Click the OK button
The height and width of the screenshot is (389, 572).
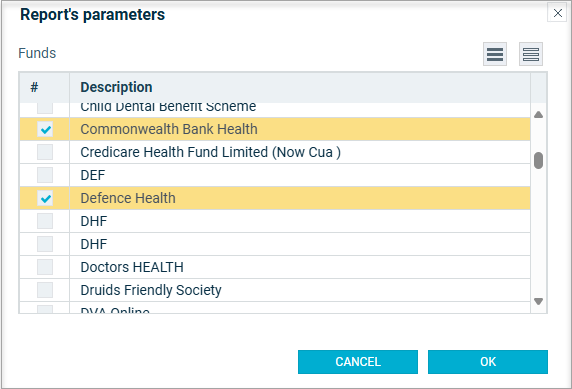[x=488, y=362]
